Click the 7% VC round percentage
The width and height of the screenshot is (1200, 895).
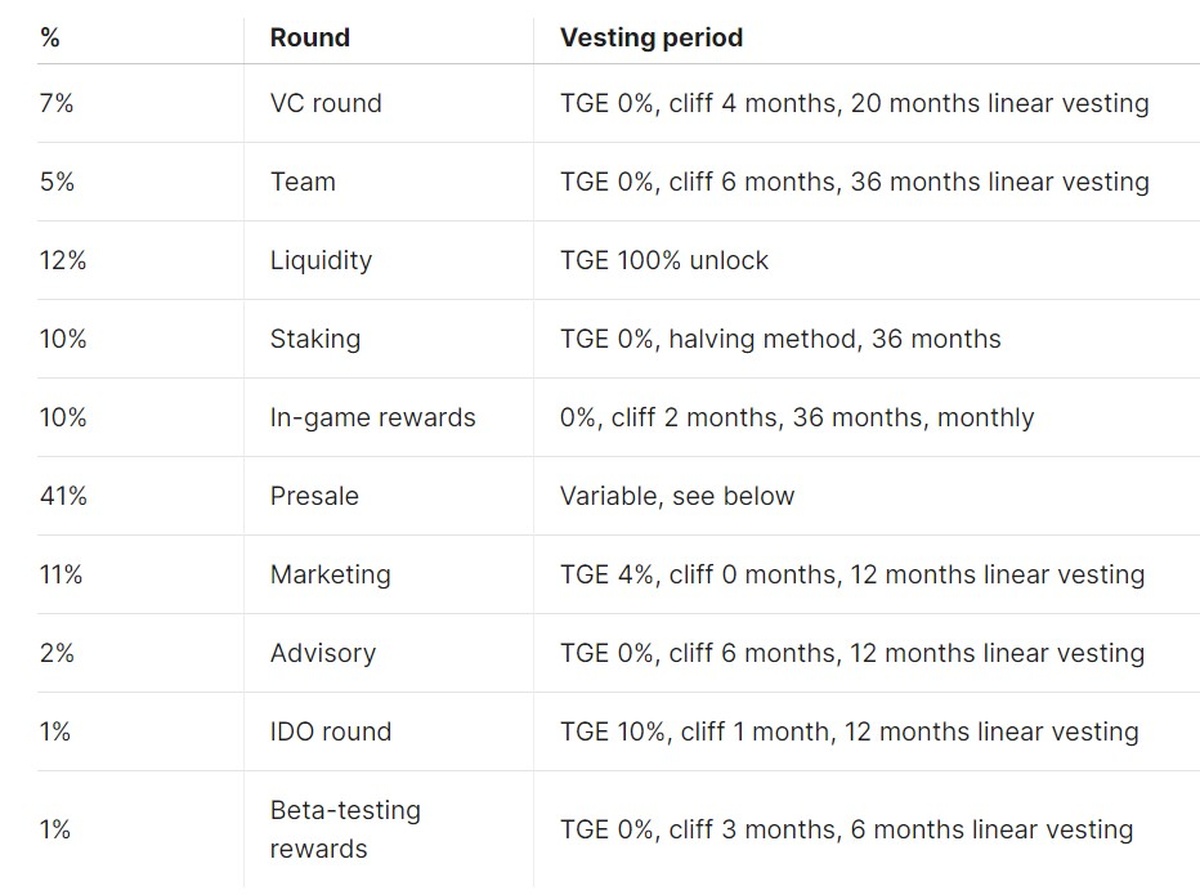(x=57, y=103)
